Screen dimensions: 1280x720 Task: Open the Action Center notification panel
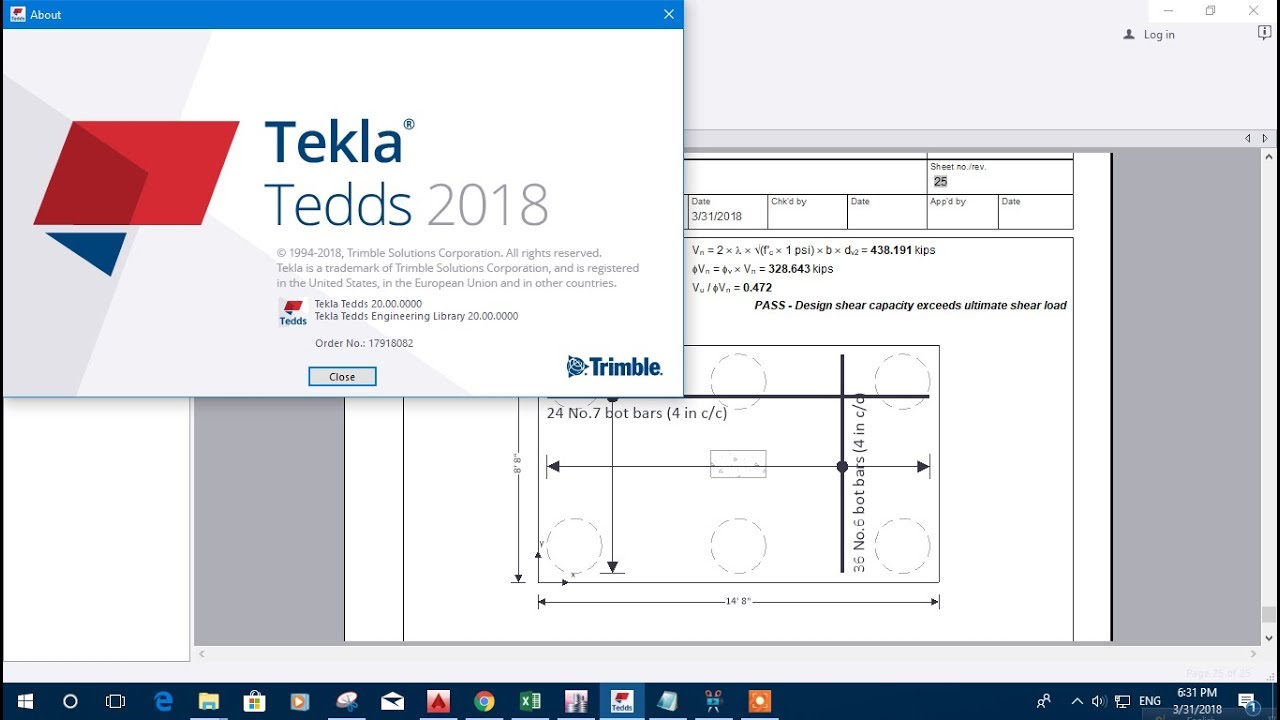click(1246, 701)
